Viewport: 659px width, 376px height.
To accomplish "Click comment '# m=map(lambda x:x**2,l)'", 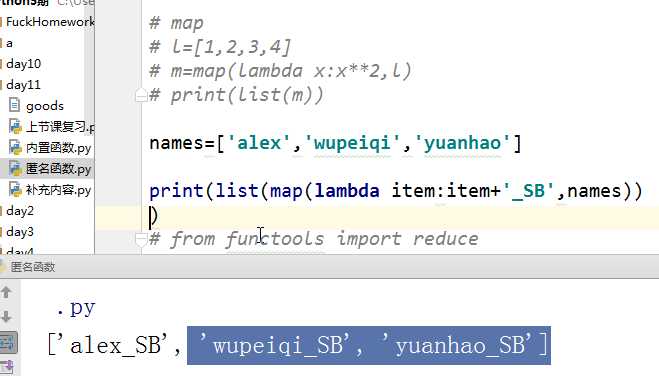I will click(x=281, y=71).
